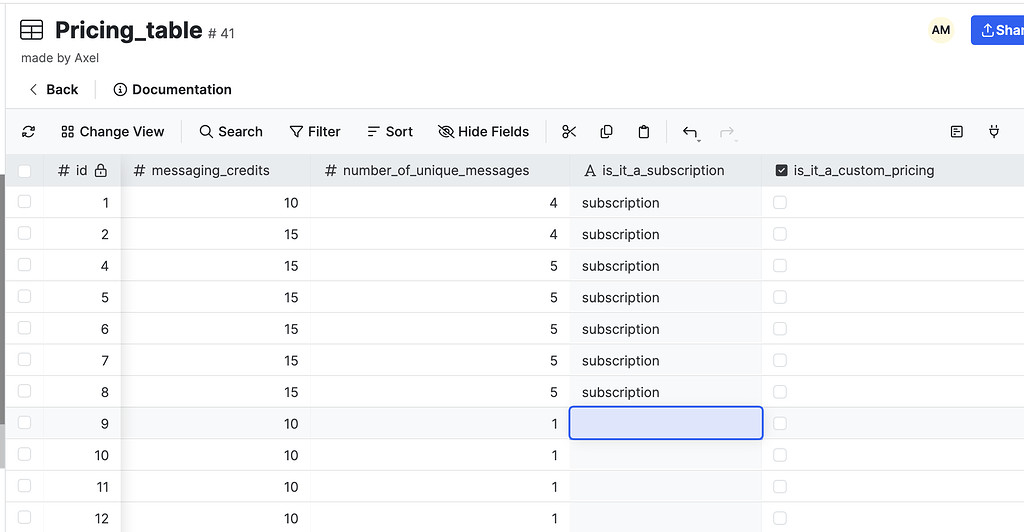Viewport: 1024px width, 532px height.
Task: Open the Hide Fields menu
Action: point(484,132)
